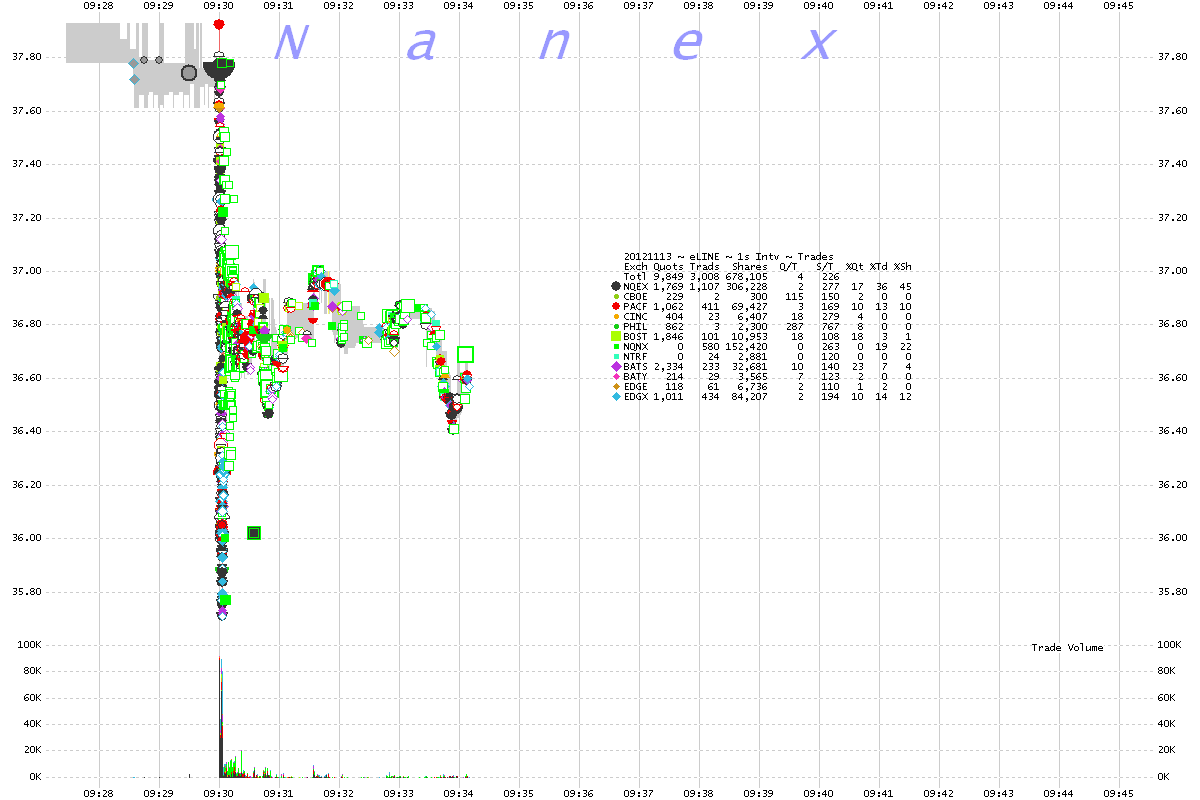Click the '20121113 ~ eLINE ~ 1s Intv ~ Trades' title
This screenshot has width=1200, height=800.
point(728,256)
